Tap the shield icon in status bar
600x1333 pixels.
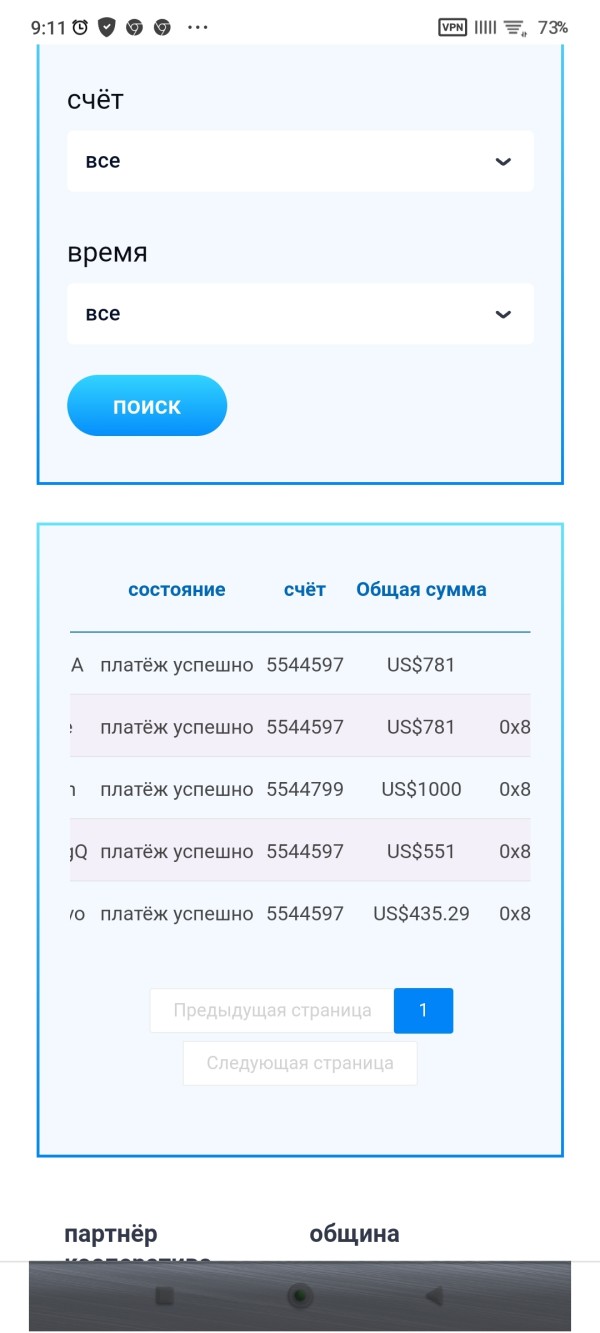tap(106, 28)
